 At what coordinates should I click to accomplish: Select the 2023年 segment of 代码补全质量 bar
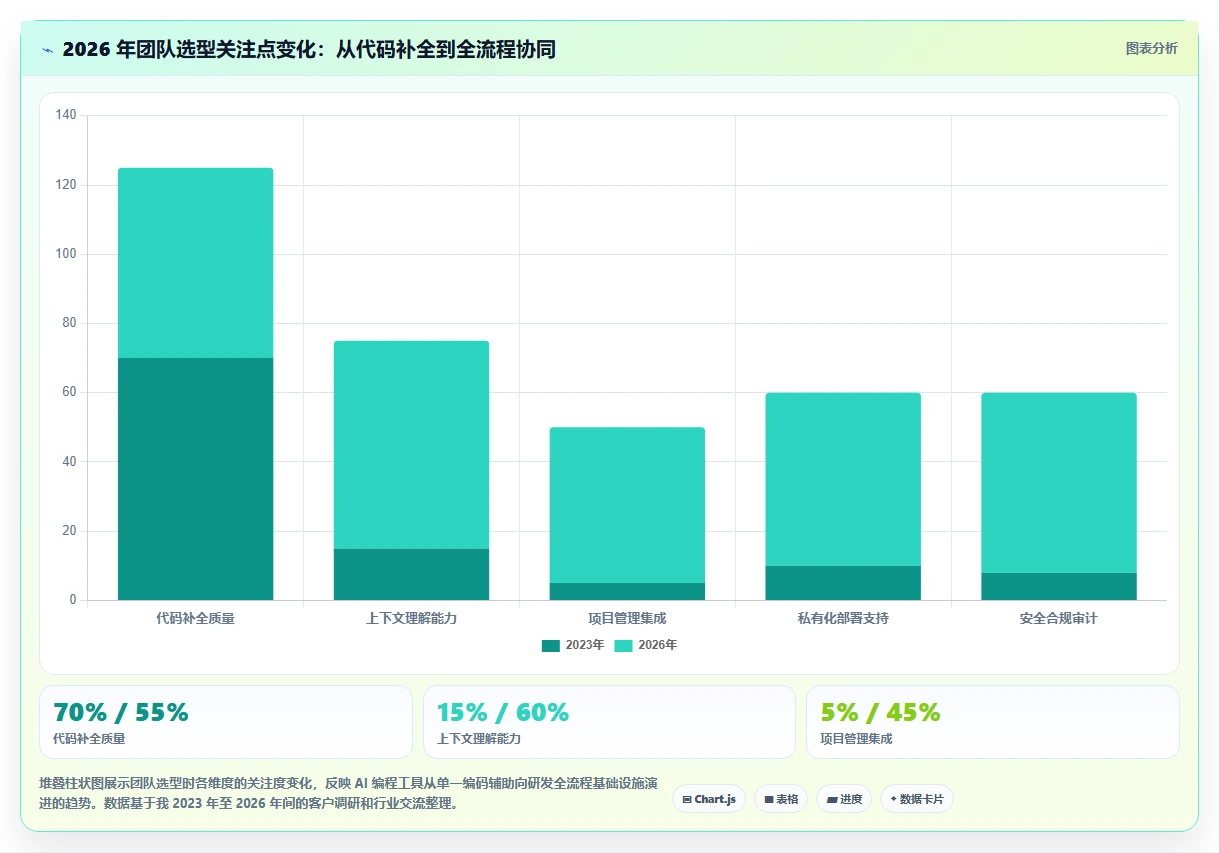point(196,479)
